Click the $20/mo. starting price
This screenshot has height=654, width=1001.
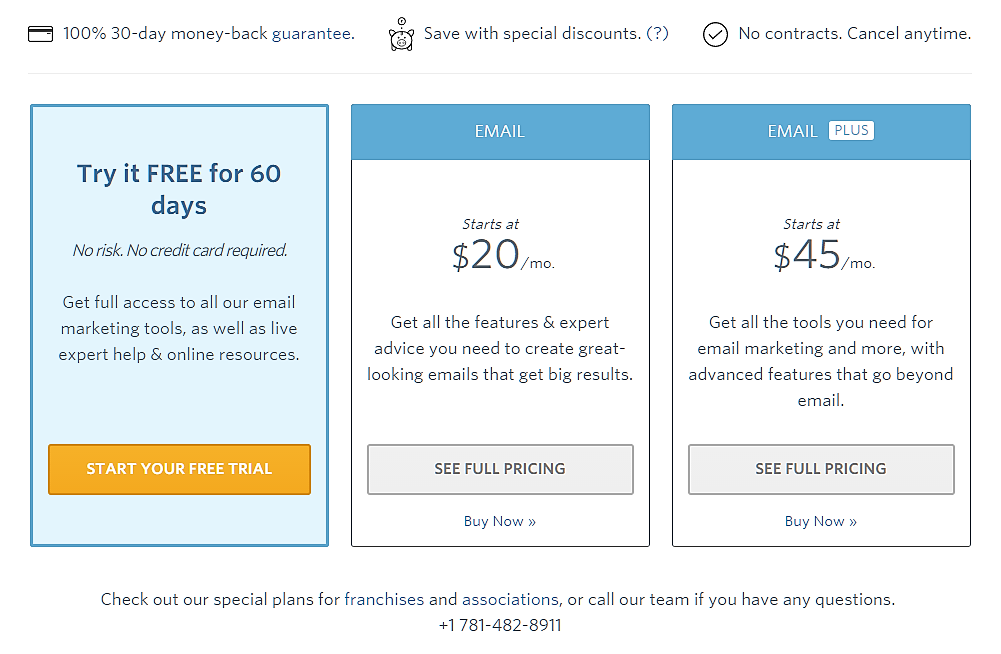tap(502, 256)
